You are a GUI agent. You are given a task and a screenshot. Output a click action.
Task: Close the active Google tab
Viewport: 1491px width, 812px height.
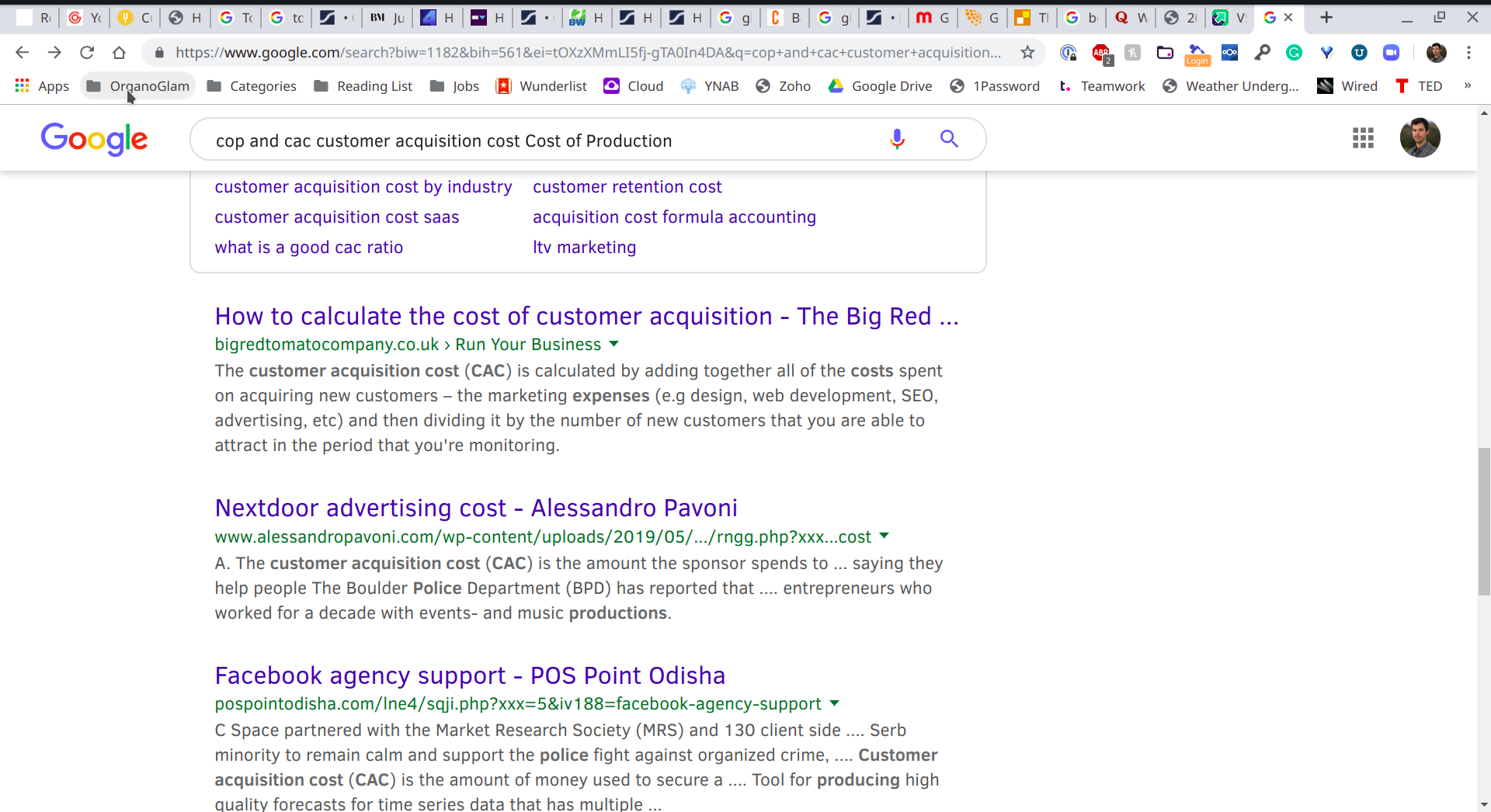click(x=1289, y=17)
